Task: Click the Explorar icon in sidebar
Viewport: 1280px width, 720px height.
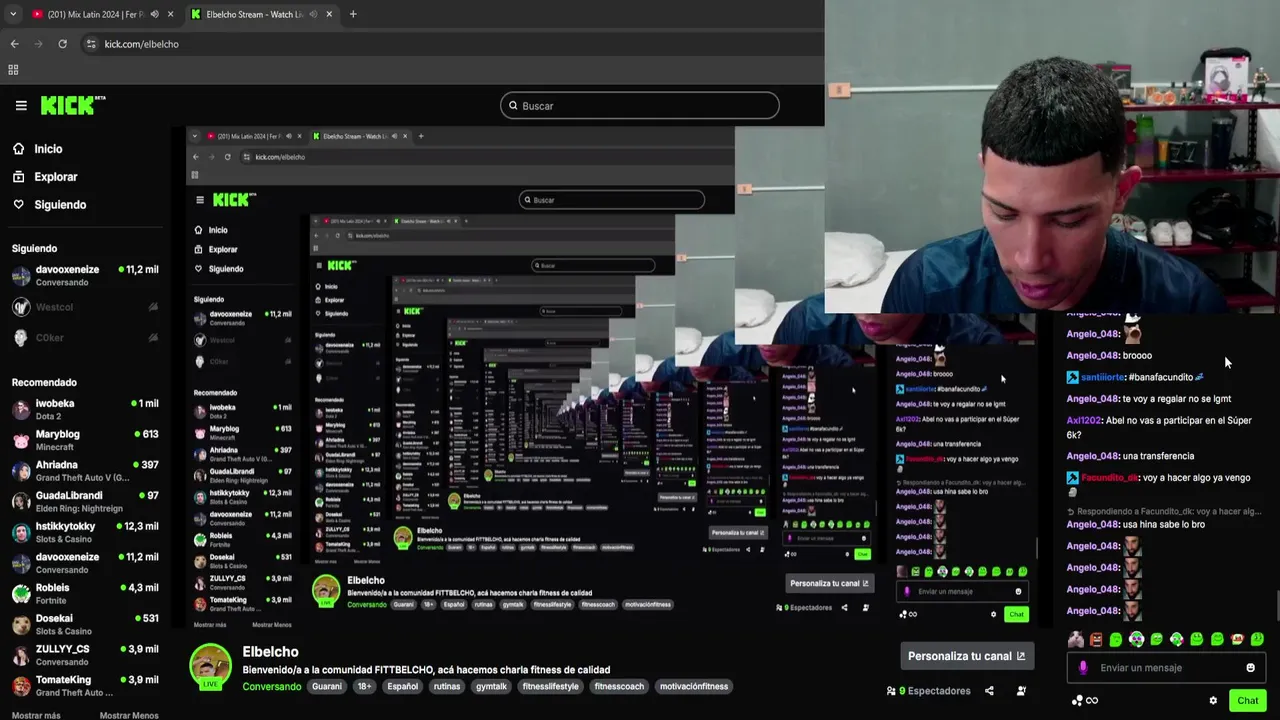Action: coord(18,177)
